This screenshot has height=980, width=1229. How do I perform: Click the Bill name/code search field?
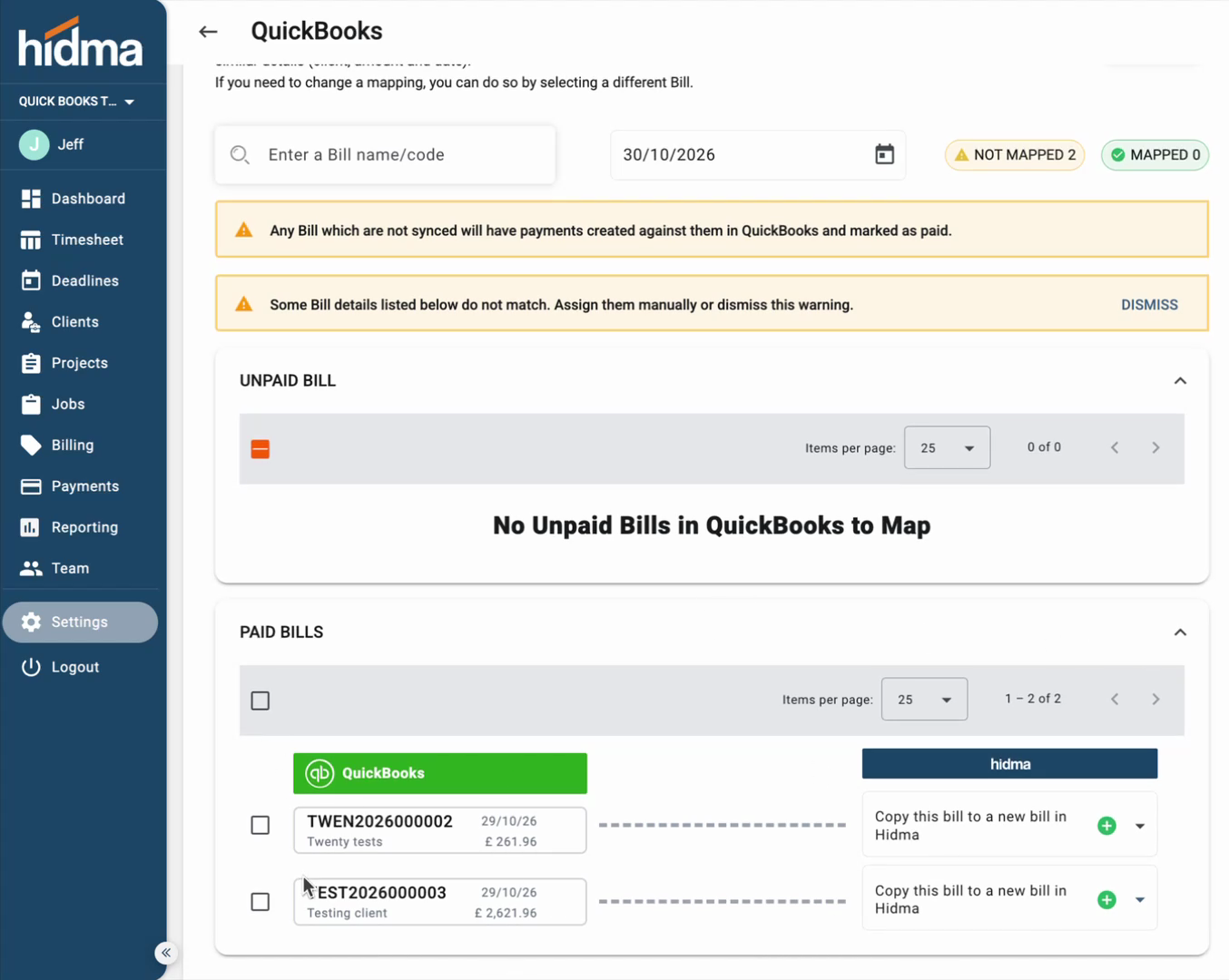385,155
